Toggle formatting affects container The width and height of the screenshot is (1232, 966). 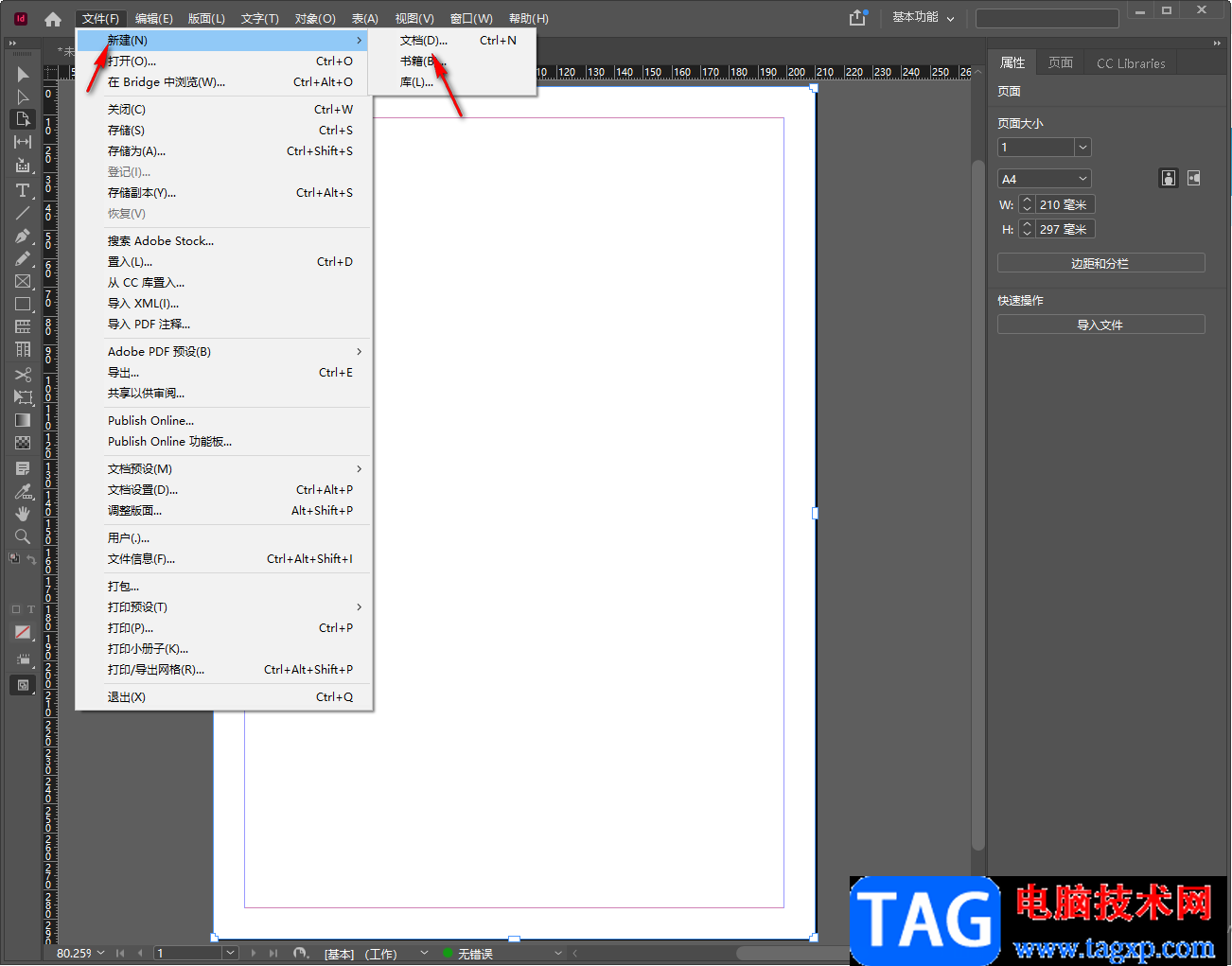tap(15, 609)
